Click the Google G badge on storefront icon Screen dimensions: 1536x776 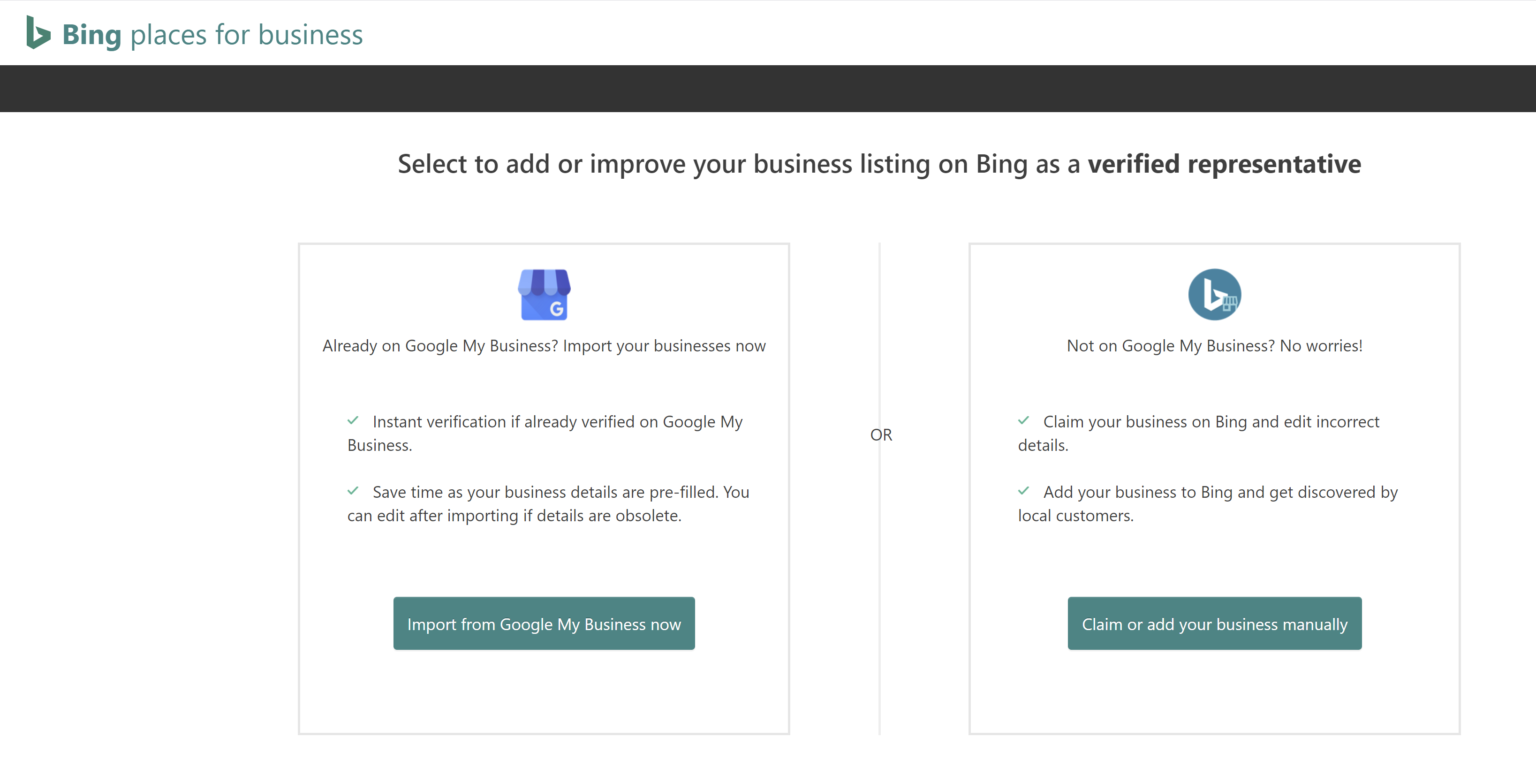coord(558,306)
